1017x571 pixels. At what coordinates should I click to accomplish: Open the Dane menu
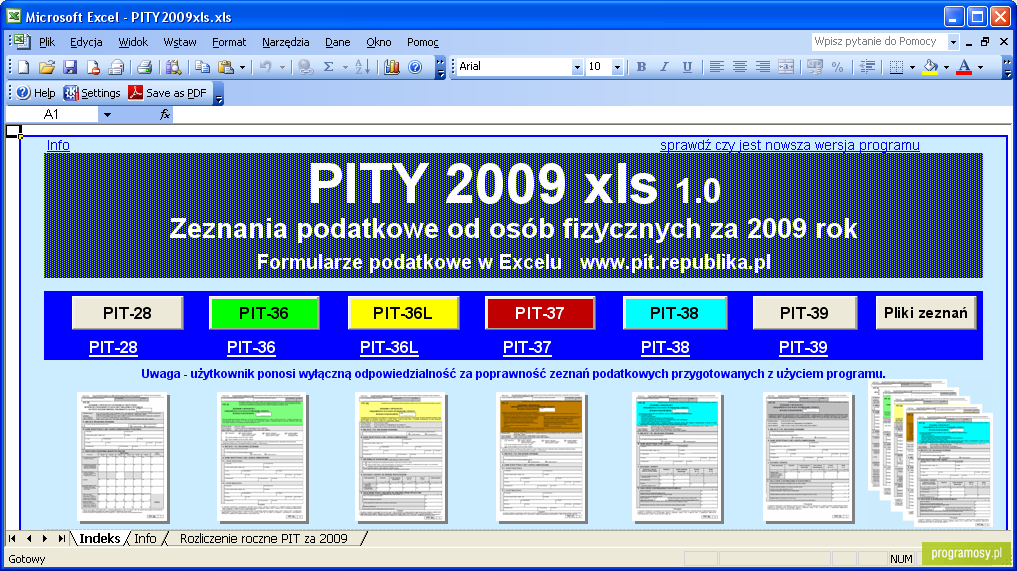pos(337,42)
